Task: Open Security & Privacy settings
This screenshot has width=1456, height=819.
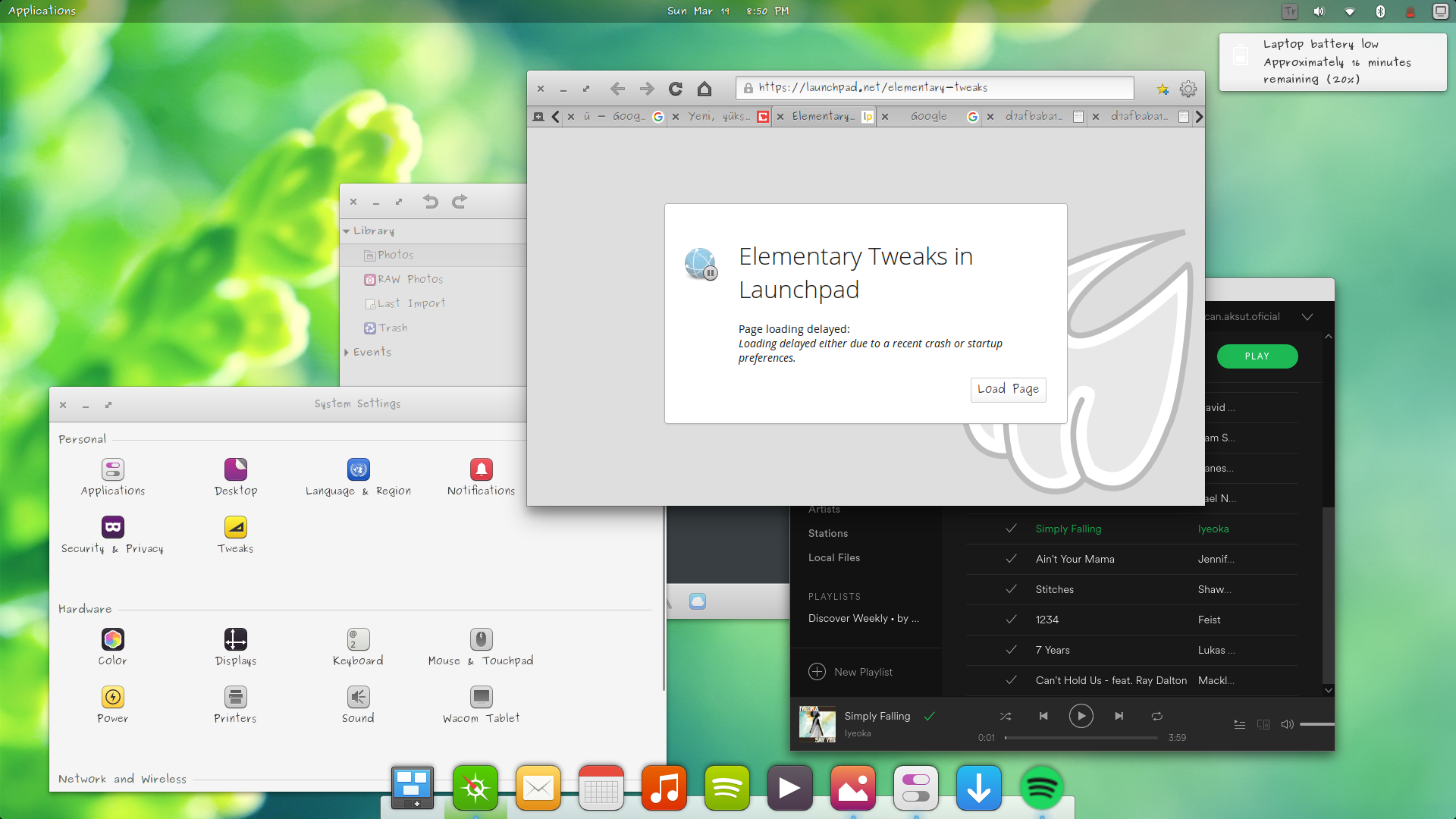Action: [113, 527]
